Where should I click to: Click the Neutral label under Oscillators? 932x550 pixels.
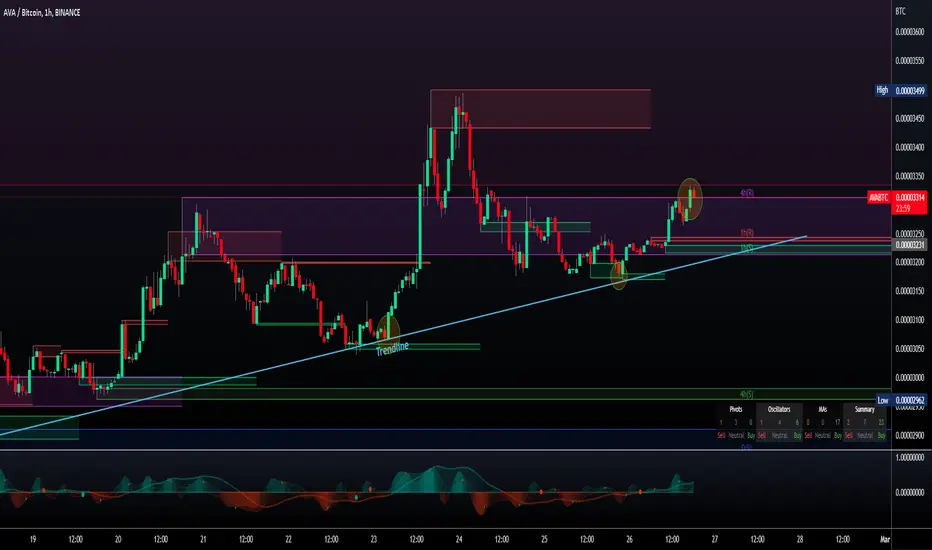coord(779,435)
